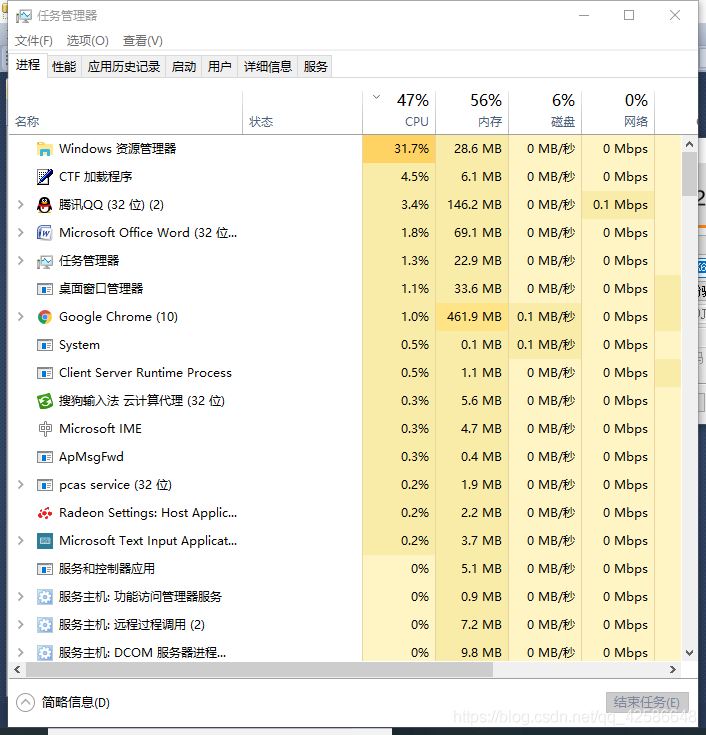Expand the Google Chrome process group
706x735 pixels.
21,317
